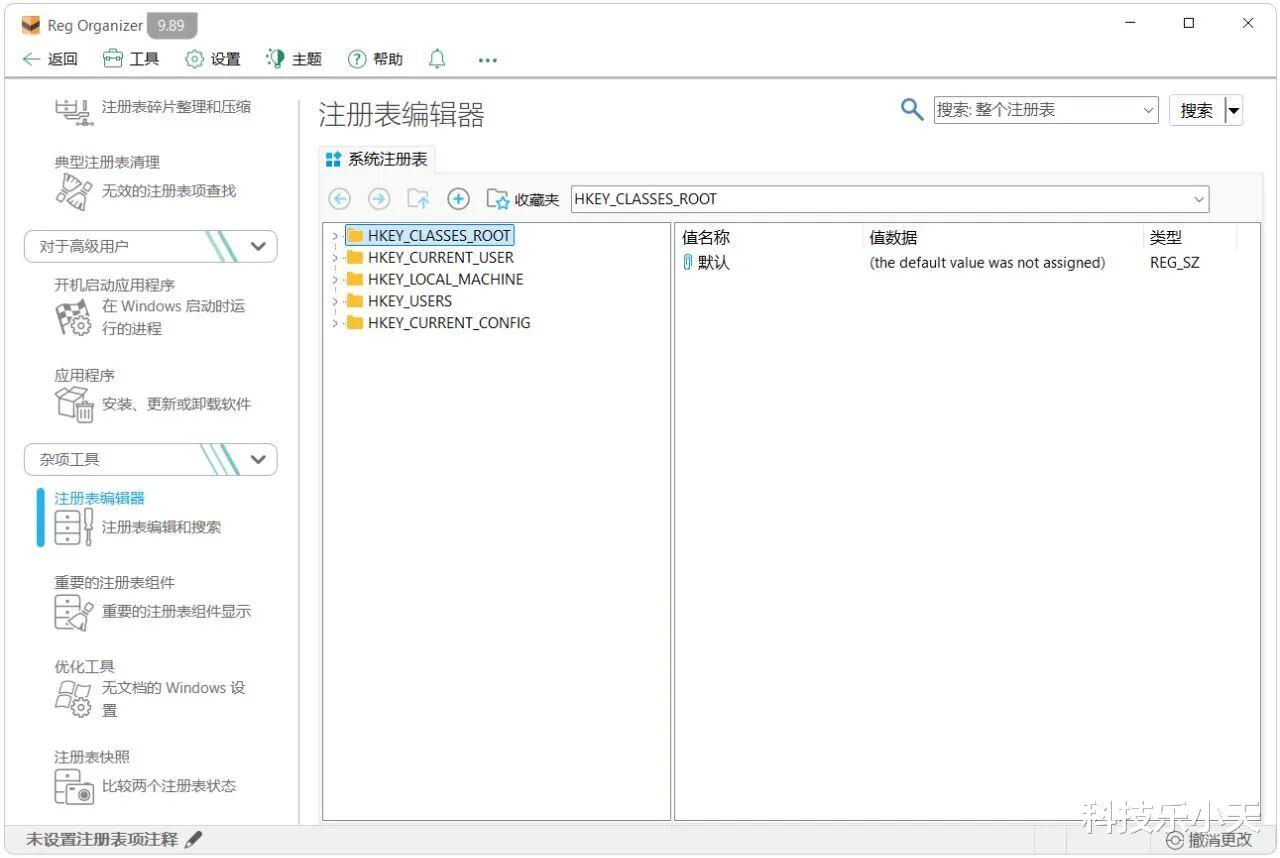Click the 撤消更改 undo changes button
1280x858 pixels.
tap(1209, 840)
